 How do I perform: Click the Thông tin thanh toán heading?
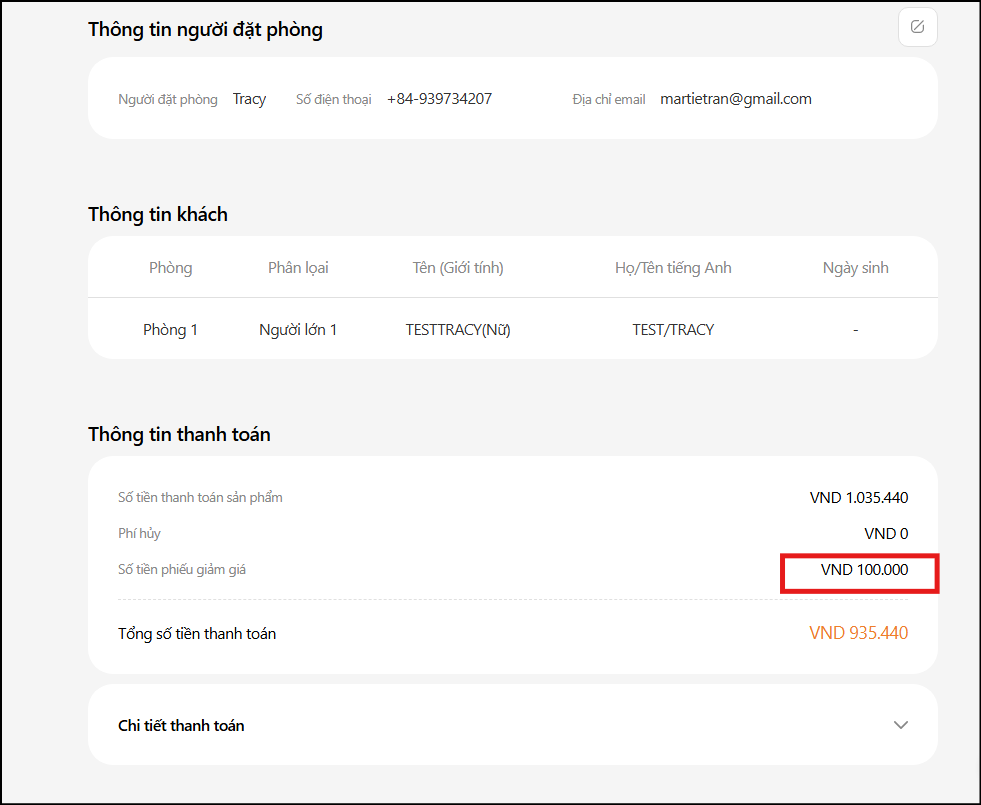[x=179, y=435]
